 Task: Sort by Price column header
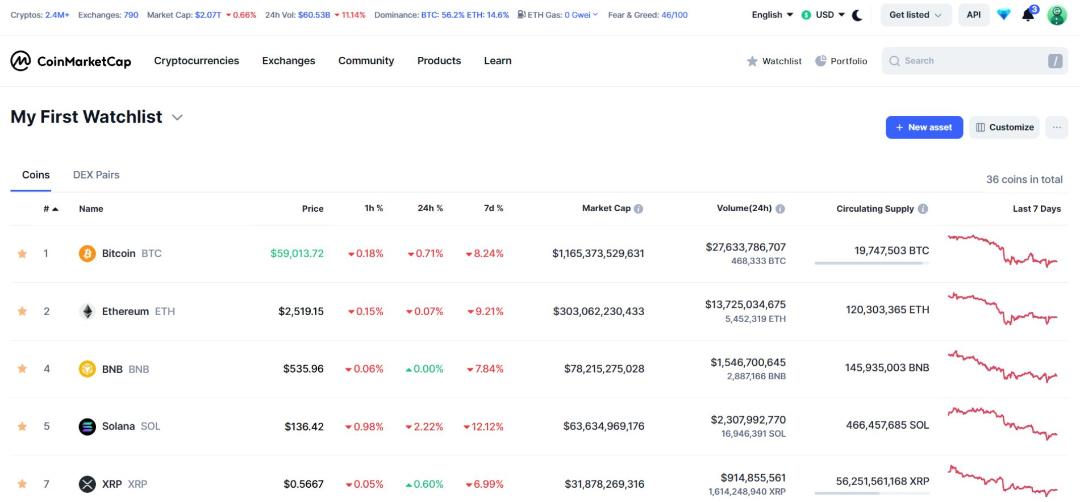[313, 209]
